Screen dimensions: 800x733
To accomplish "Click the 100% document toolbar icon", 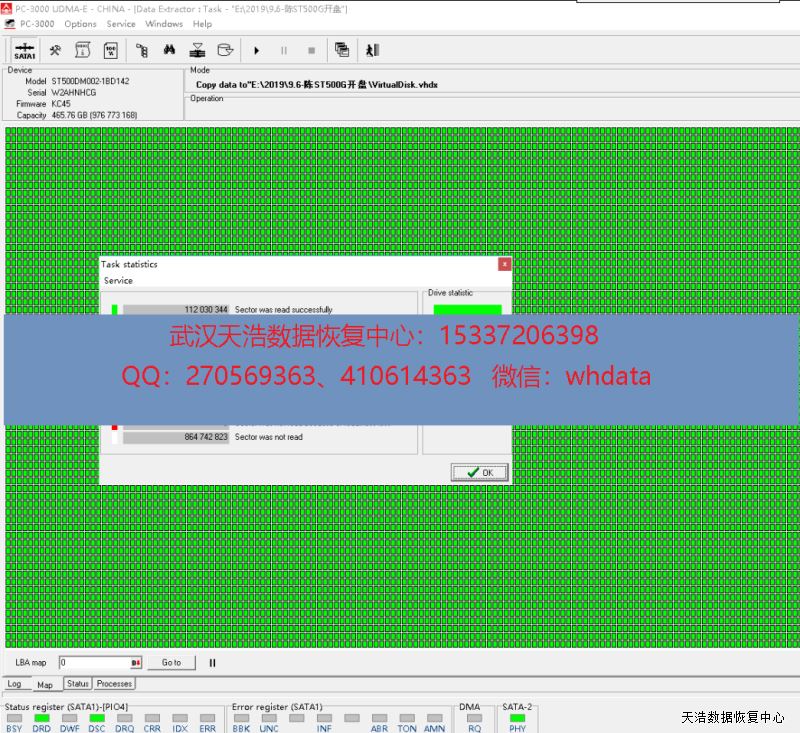I will [x=110, y=50].
